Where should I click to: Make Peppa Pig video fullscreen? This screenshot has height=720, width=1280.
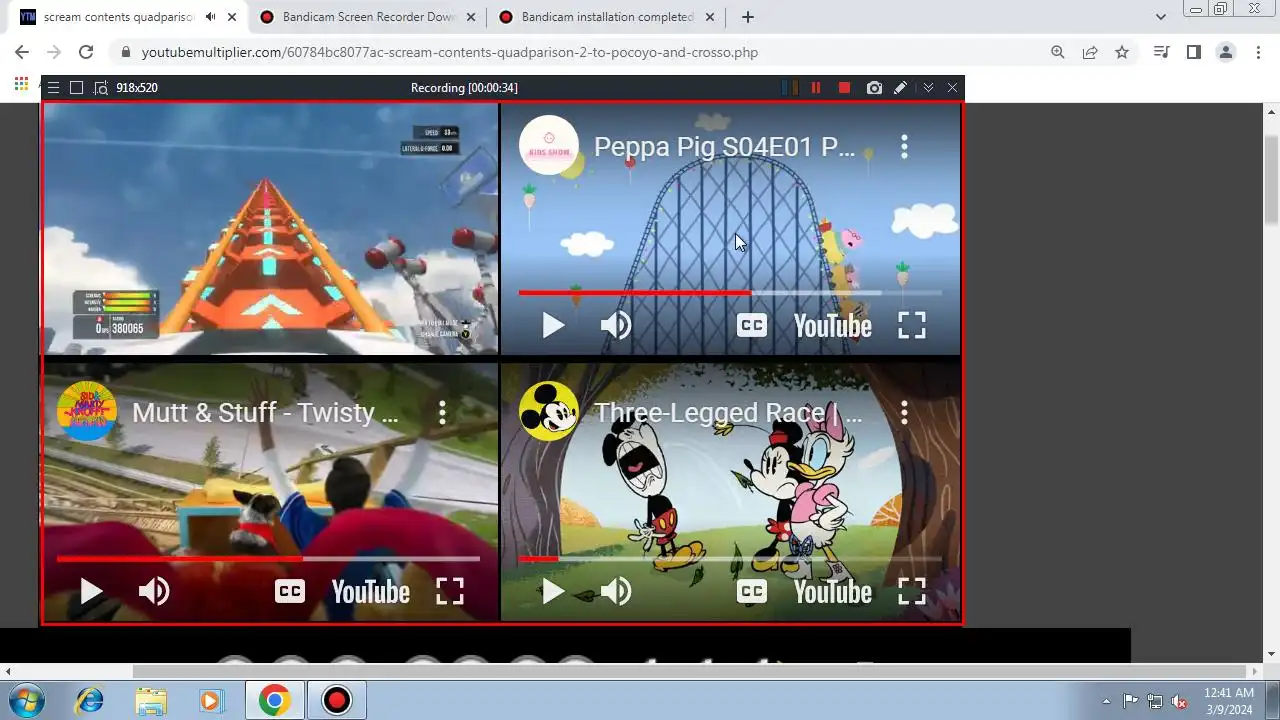pos(912,325)
